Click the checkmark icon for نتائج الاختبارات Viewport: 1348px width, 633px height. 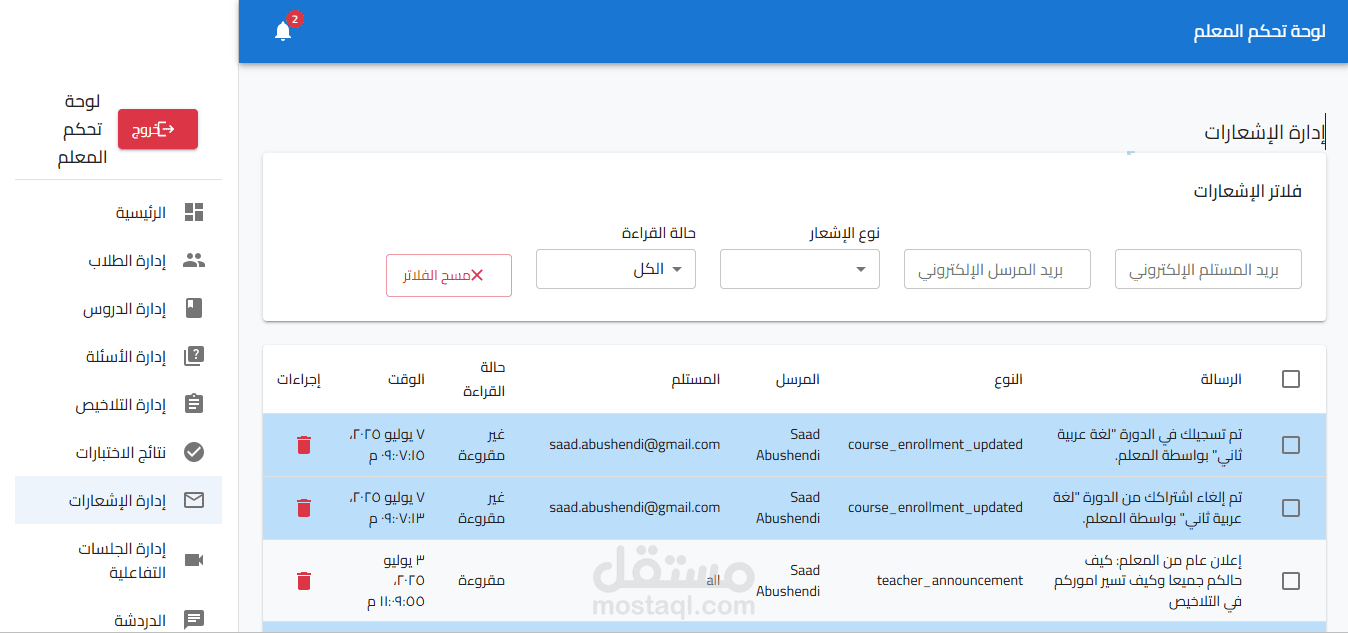(x=194, y=452)
